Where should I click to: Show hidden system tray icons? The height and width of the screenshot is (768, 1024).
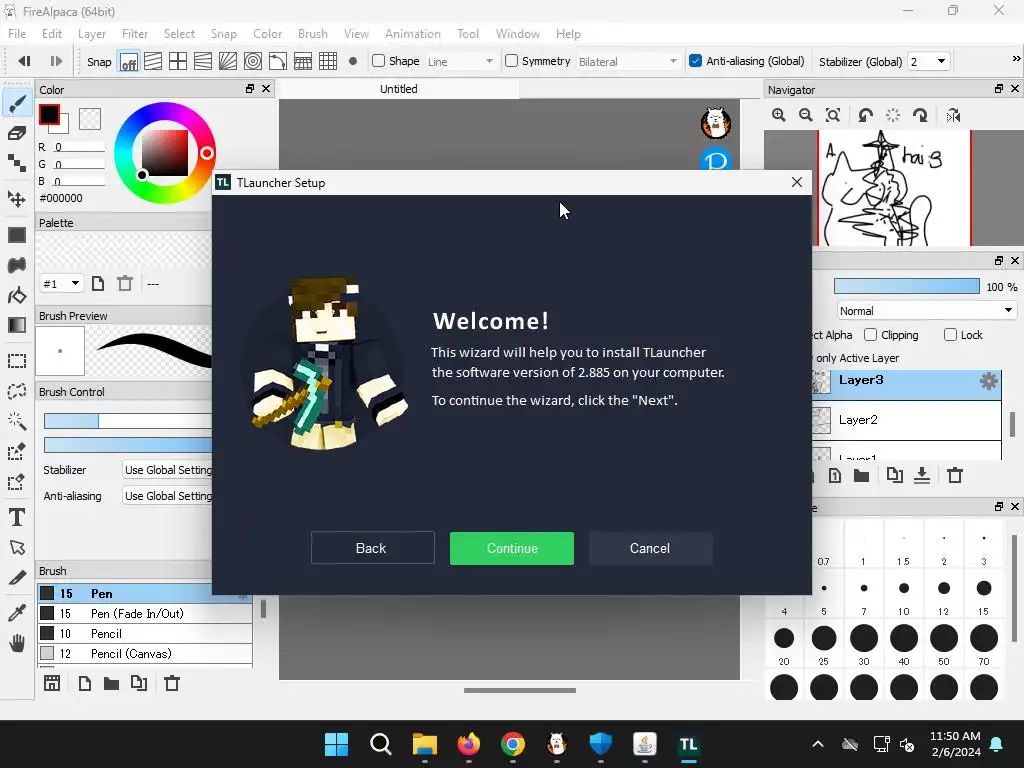818,744
